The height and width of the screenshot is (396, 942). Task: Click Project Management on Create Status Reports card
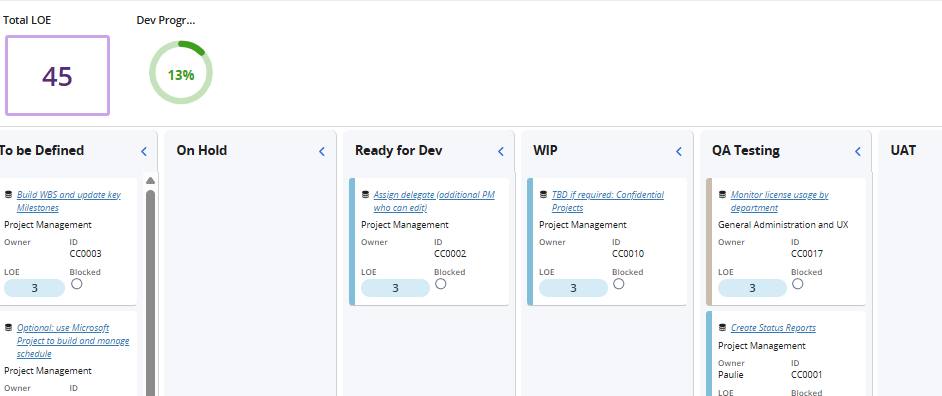tap(762, 346)
